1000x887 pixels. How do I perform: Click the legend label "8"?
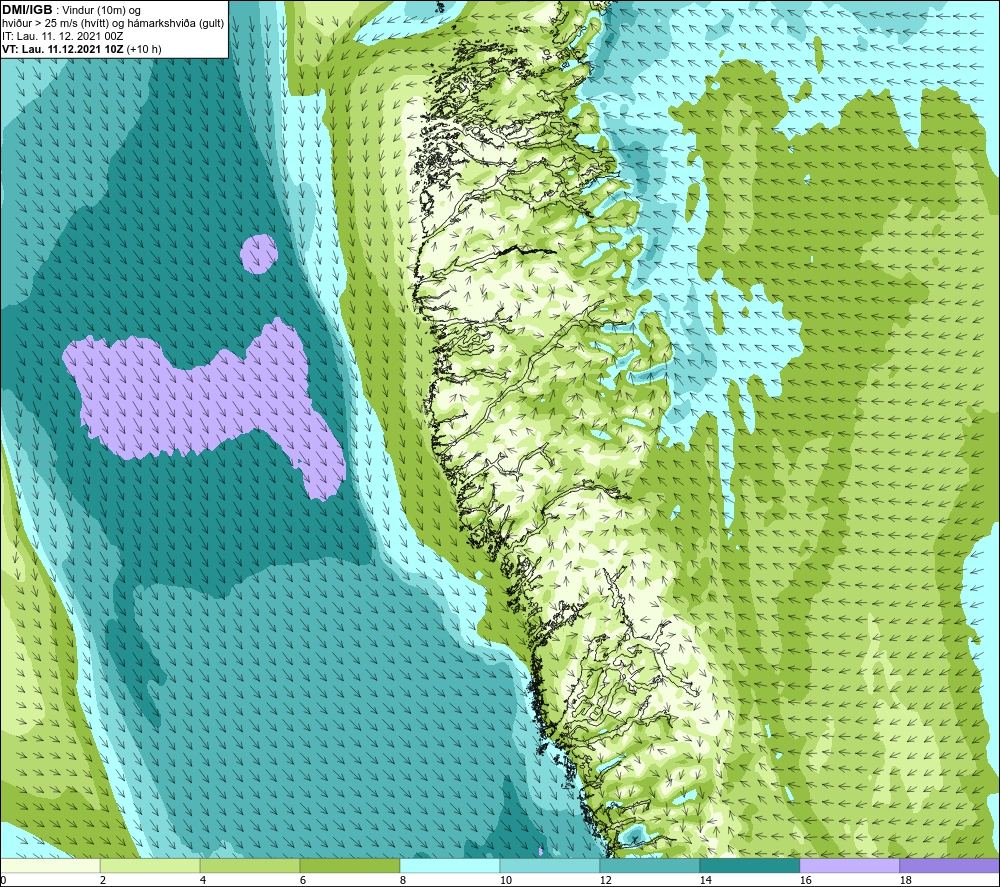[403, 880]
